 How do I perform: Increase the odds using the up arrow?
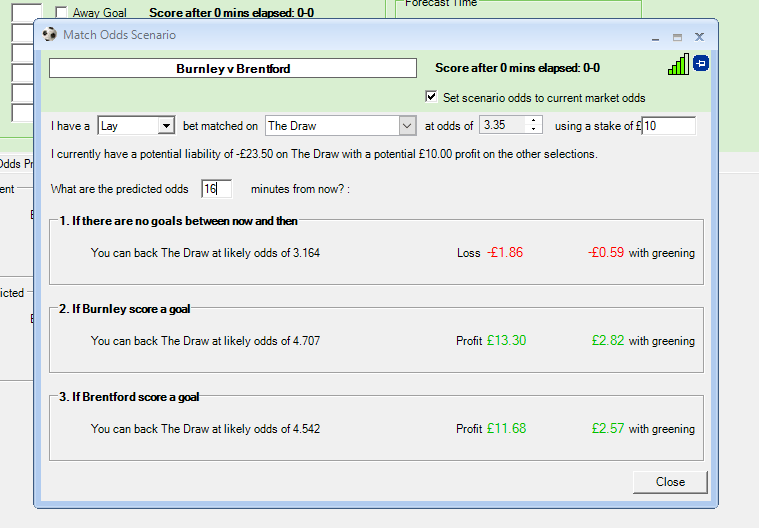[x=534, y=121]
